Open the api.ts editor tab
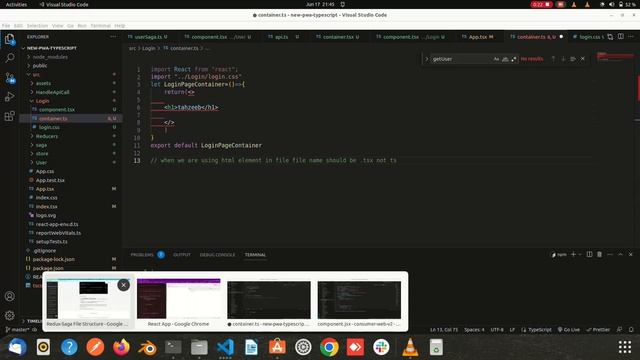 [281, 37]
